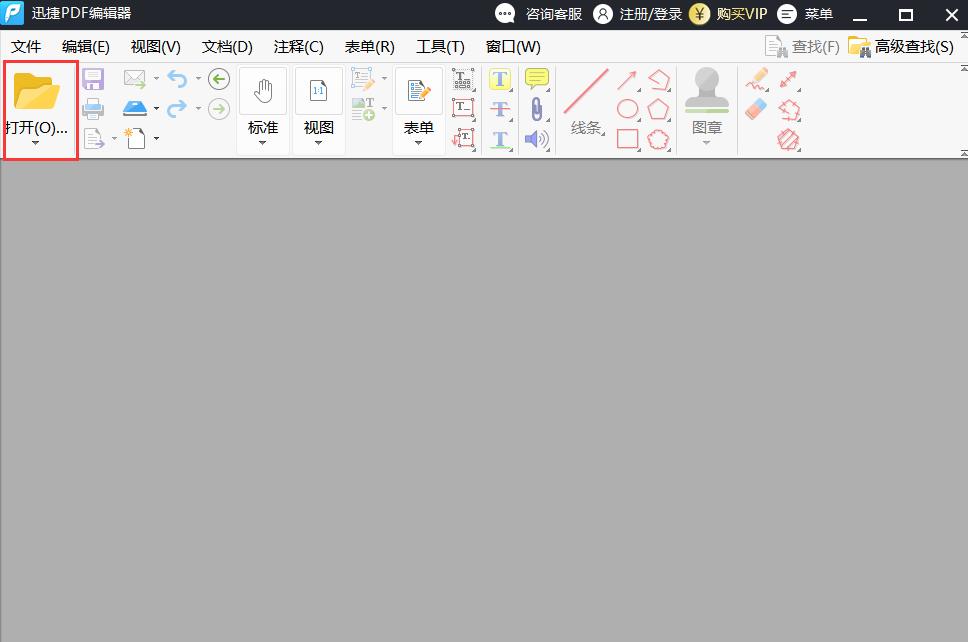
Task: Expand the 标准 dropdown arrow
Action: 262,143
